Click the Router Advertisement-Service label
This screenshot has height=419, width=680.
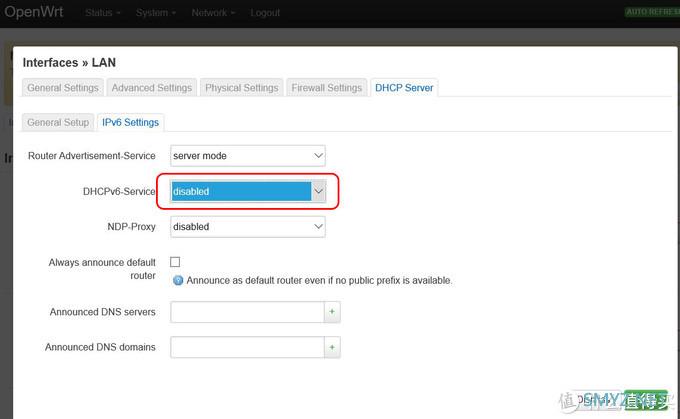[92, 156]
